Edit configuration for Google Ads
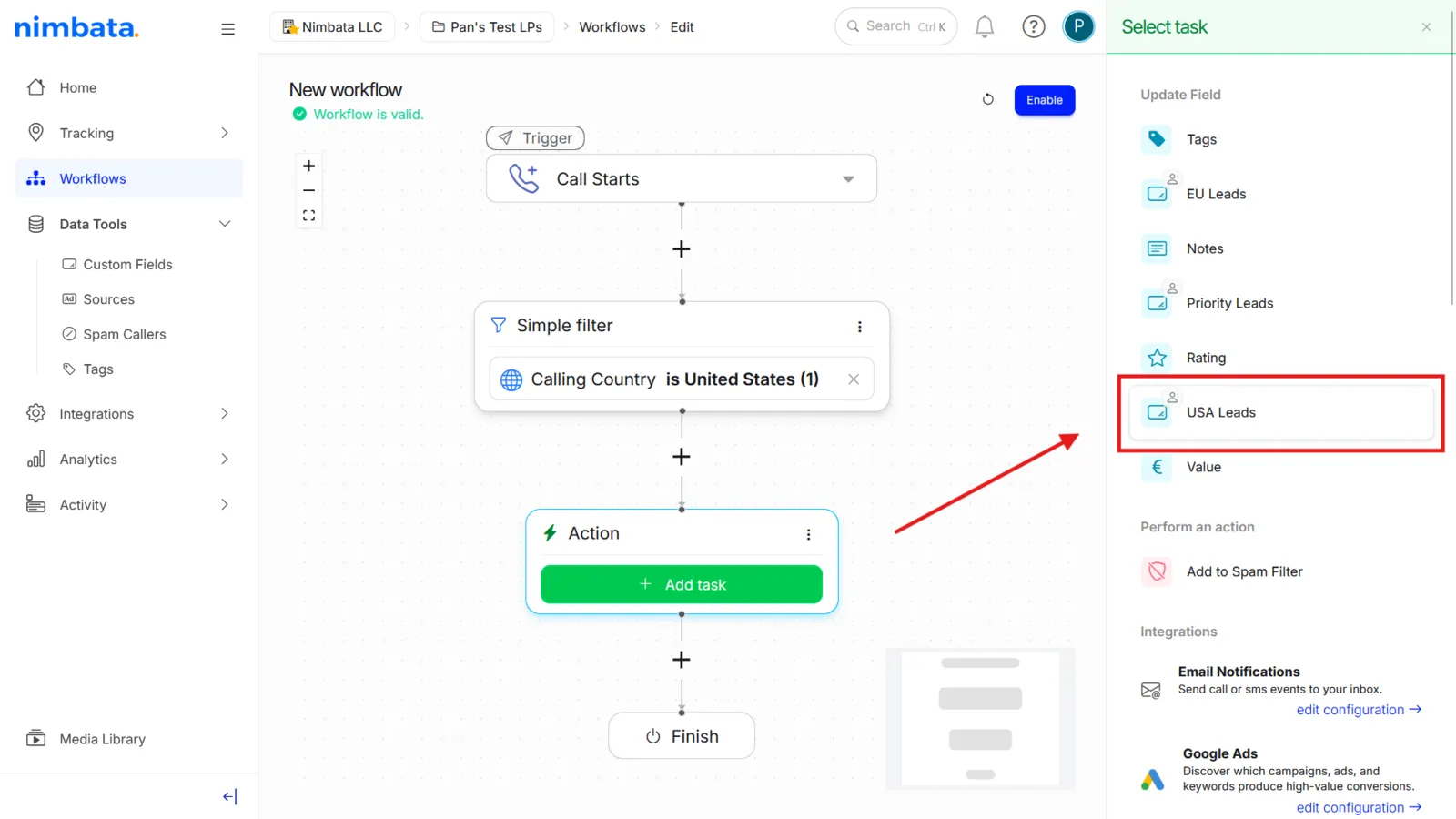This screenshot has height=819, width=1456. (x=1359, y=807)
